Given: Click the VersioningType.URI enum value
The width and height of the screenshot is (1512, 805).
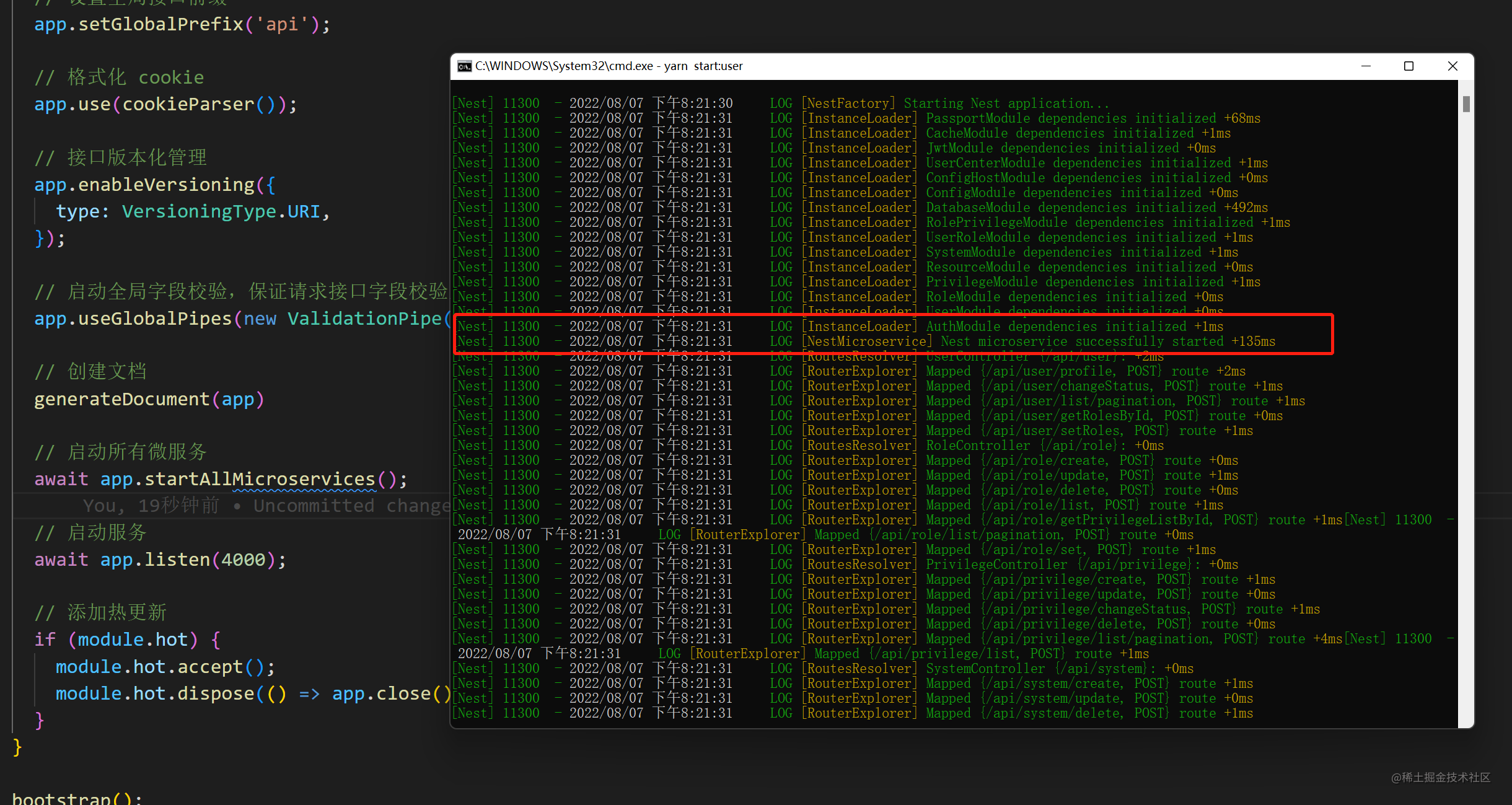Looking at the screenshot, I should [x=221, y=211].
